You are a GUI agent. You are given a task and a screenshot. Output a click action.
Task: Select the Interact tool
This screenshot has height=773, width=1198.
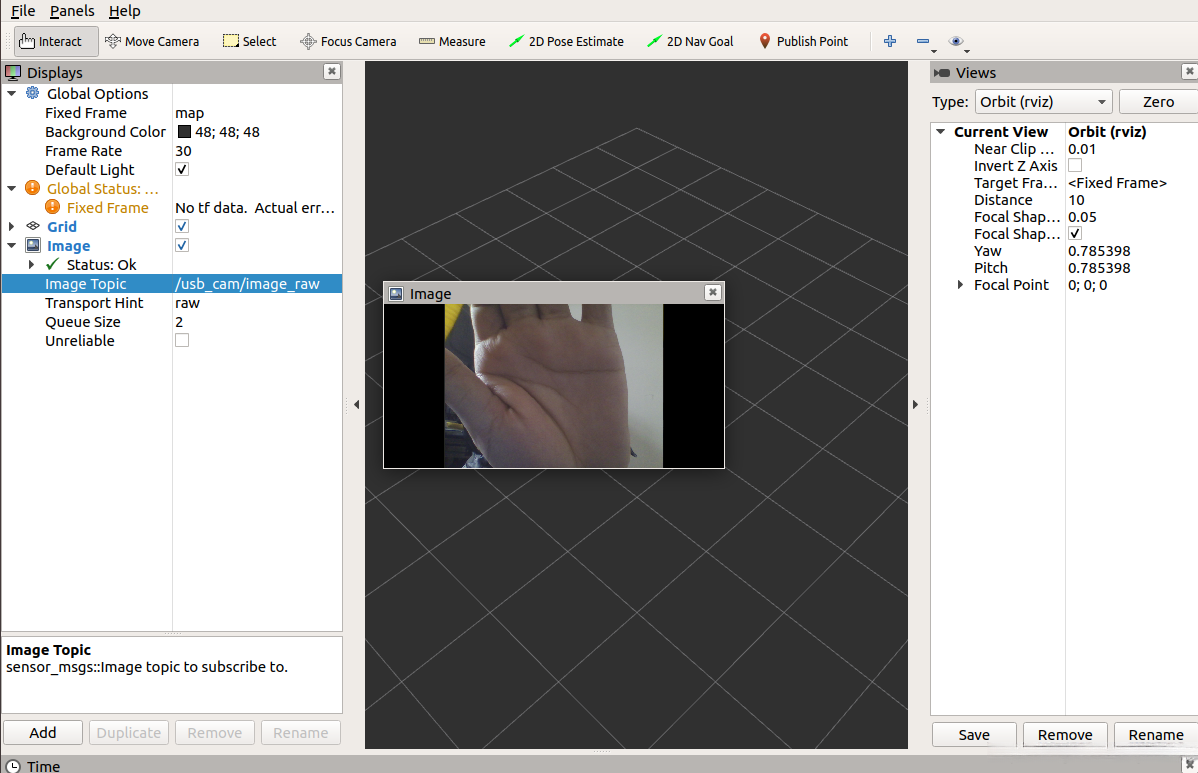pos(56,41)
